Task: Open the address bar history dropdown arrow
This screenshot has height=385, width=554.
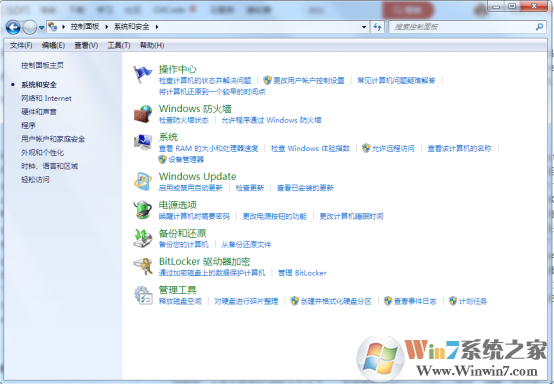Action: (364, 27)
